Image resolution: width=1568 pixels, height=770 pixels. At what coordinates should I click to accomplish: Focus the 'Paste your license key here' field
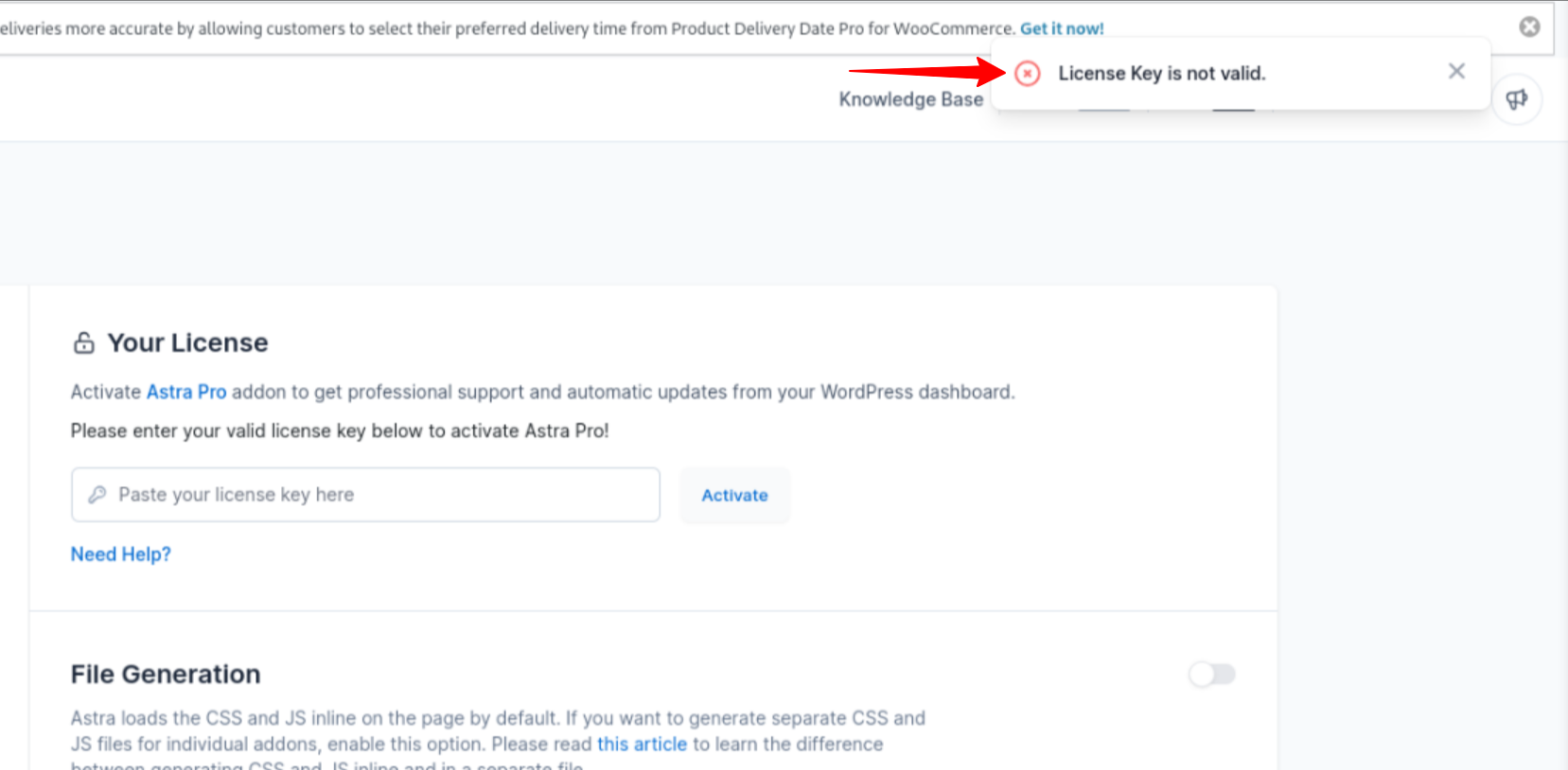pos(365,495)
